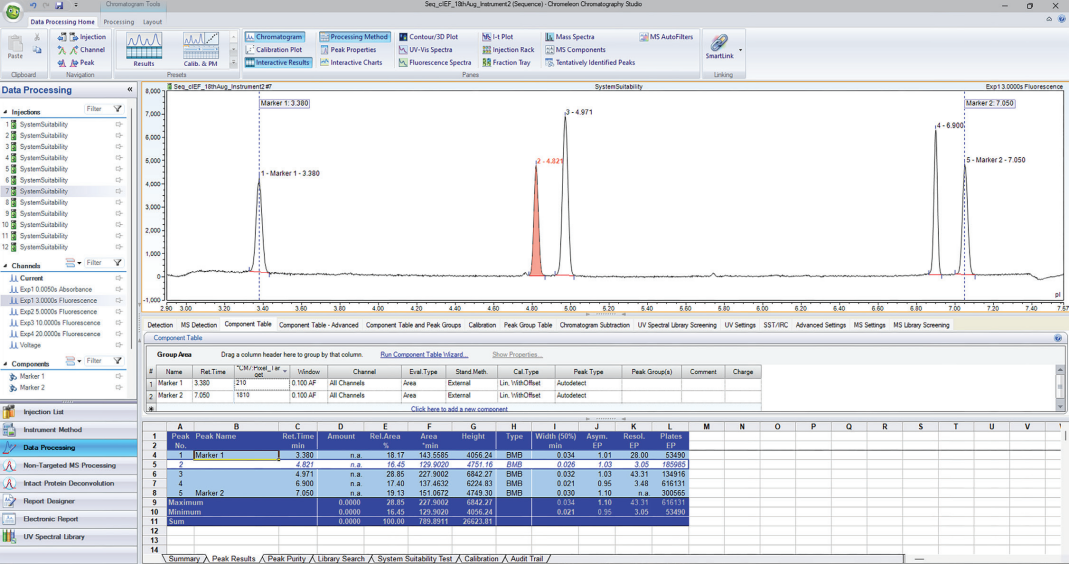The width and height of the screenshot is (1069, 564).
Task: Toggle the Processing Method pane
Action: 354,37
